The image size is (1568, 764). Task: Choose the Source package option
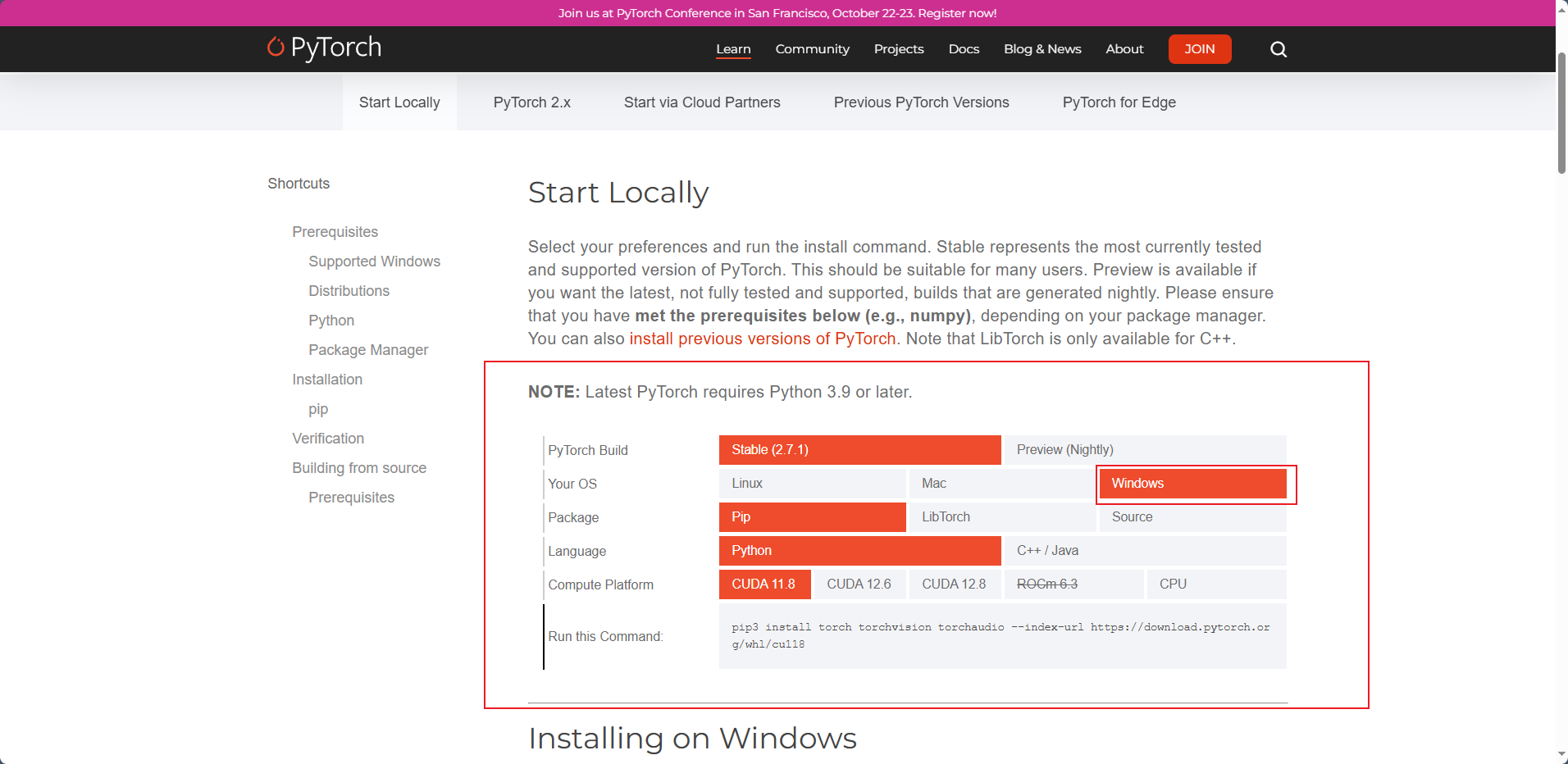(1193, 517)
